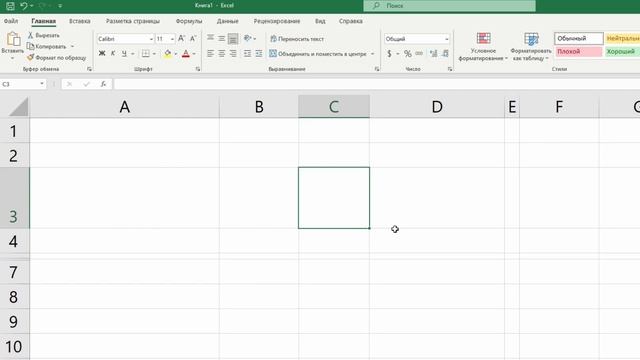The width and height of the screenshot is (640, 360).
Task: Apply the Хороший cell style
Action: (x=622, y=51)
